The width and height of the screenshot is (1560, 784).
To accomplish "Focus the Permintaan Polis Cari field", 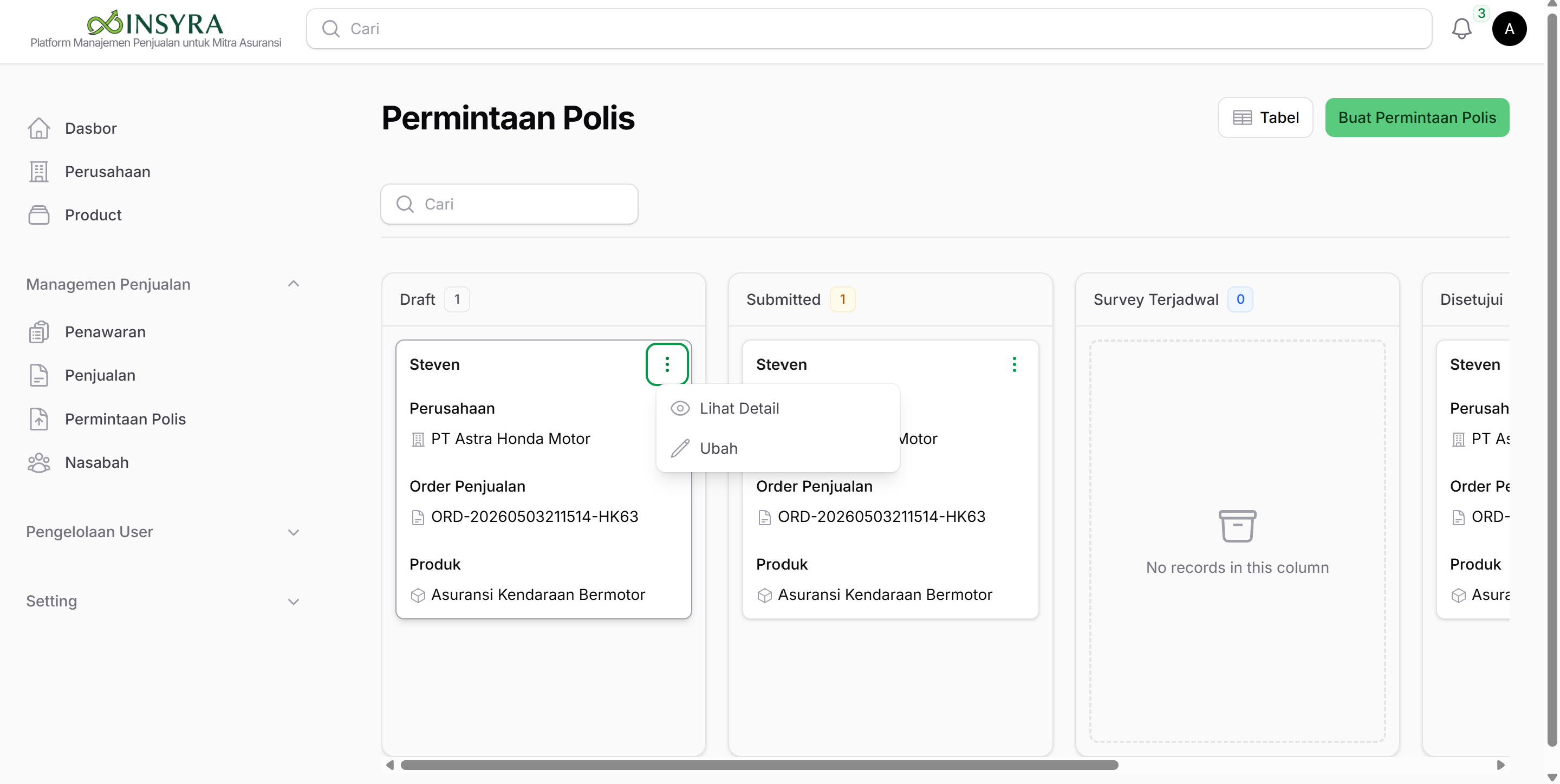I will [509, 204].
